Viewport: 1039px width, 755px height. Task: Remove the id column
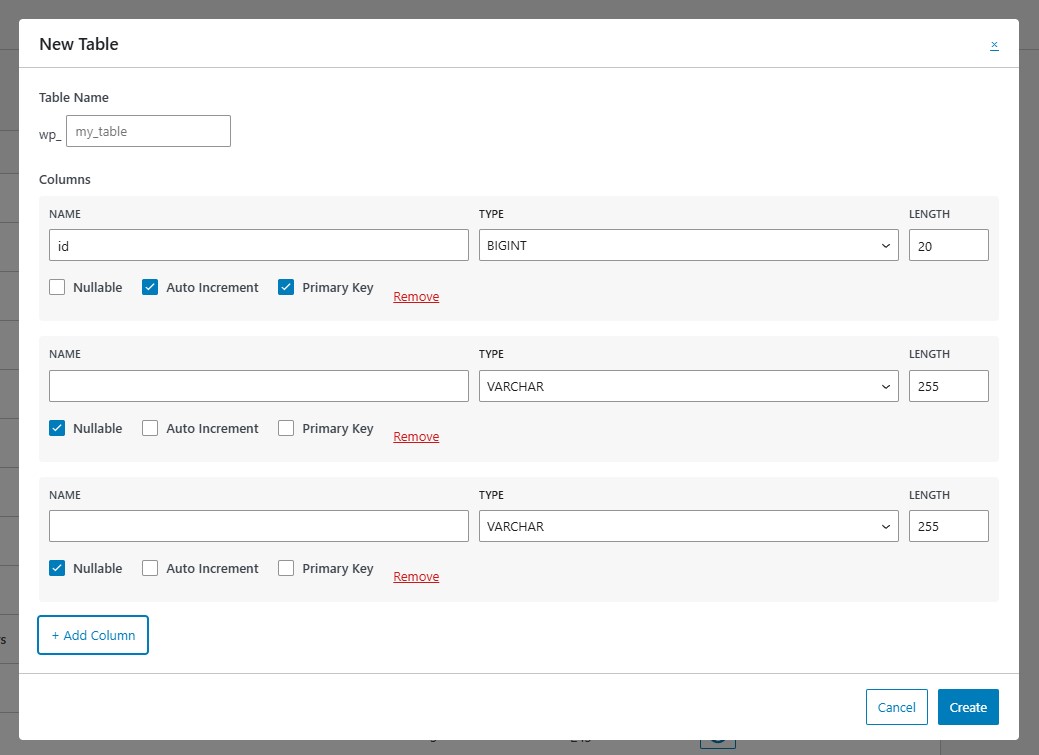(416, 296)
